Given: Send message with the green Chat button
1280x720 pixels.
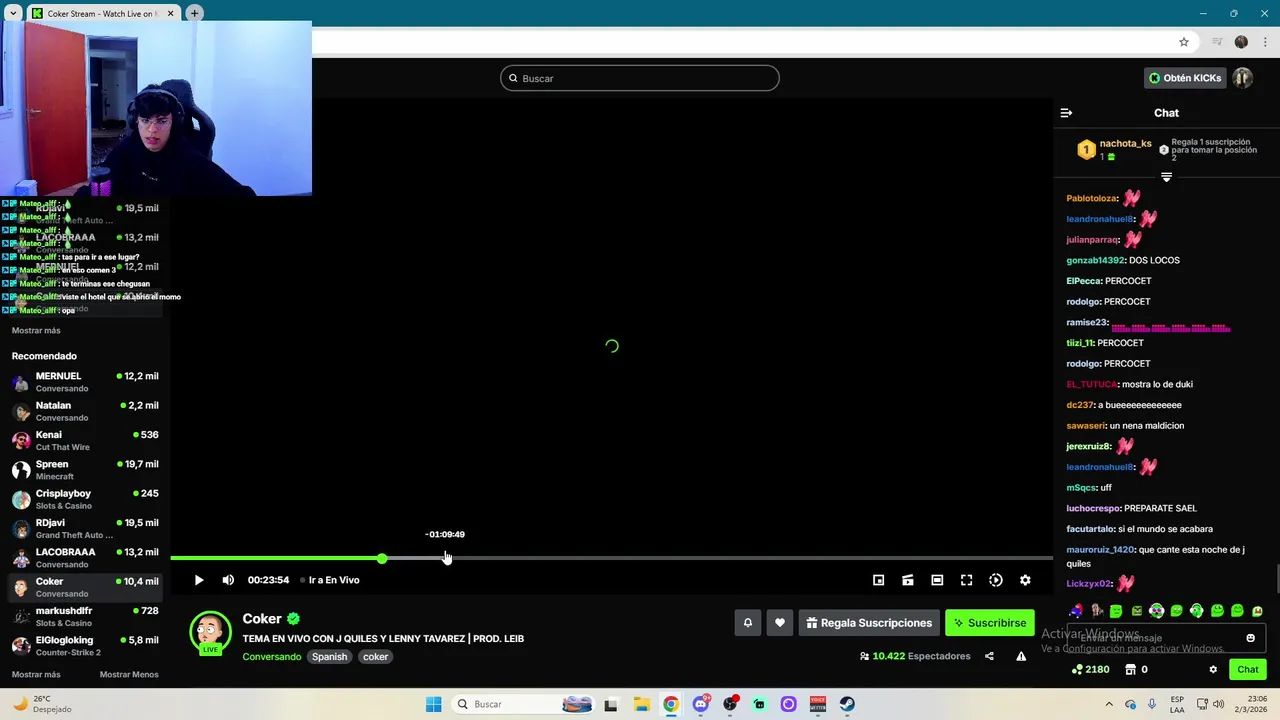Looking at the screenshot, I should pos(1247,670).
